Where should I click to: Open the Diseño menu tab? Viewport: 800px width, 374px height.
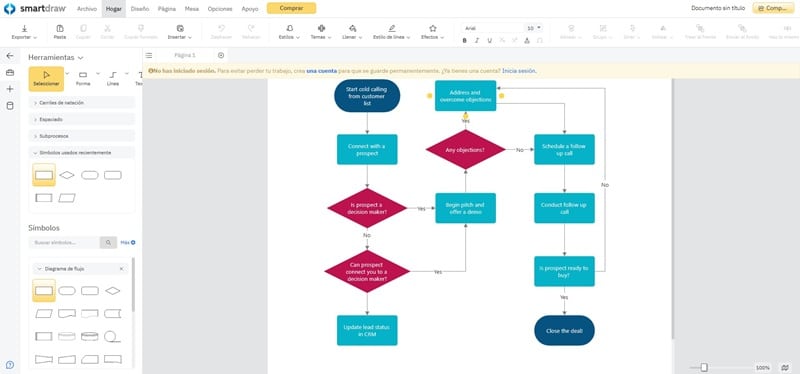click(140, 9)
